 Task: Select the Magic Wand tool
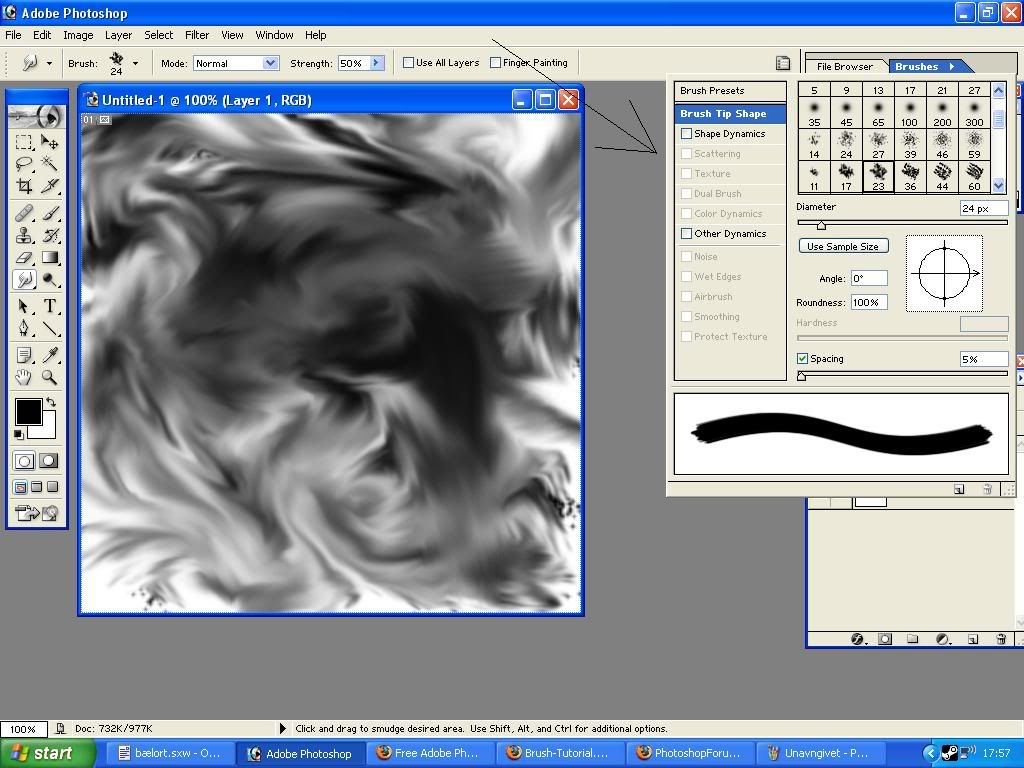click(x=49, y=164)
